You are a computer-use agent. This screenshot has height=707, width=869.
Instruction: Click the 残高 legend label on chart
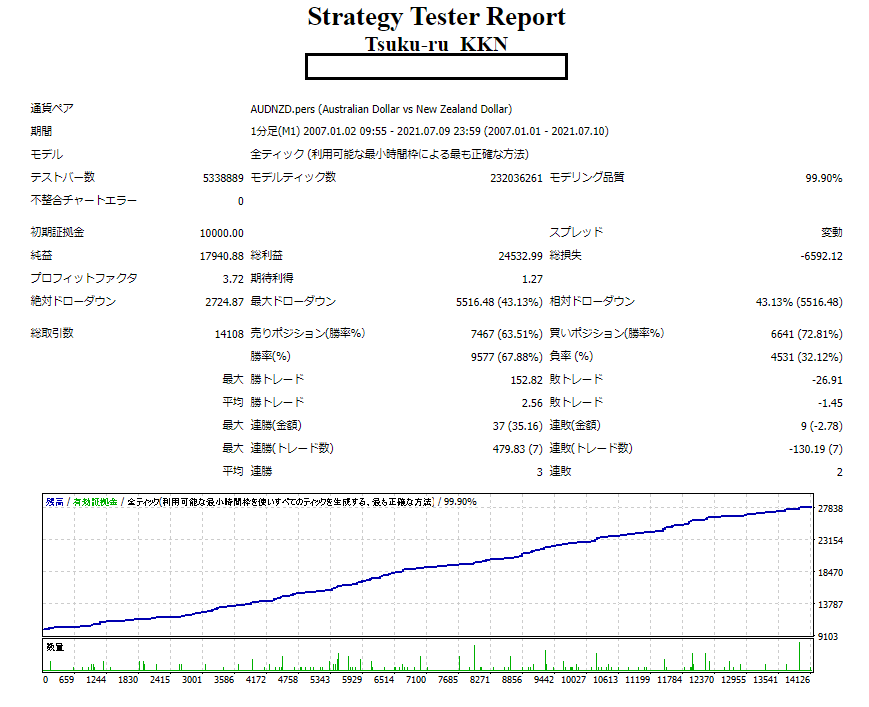coord(54,502)
